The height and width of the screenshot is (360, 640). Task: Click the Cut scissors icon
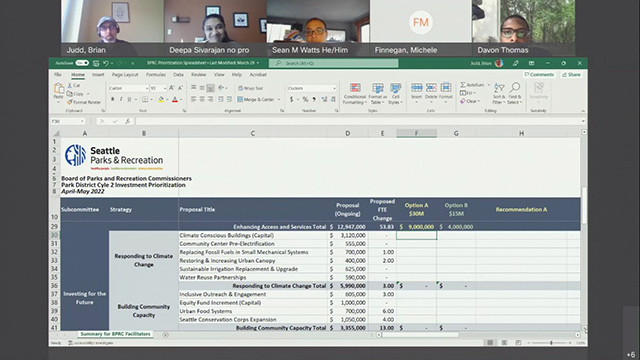70,86
